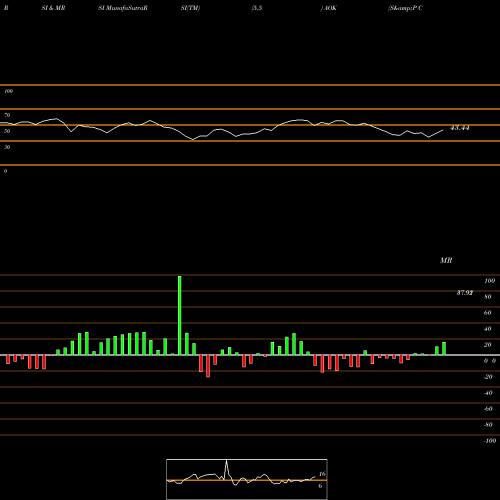Click the '30' level label on RSI axis

coord(7,147)
